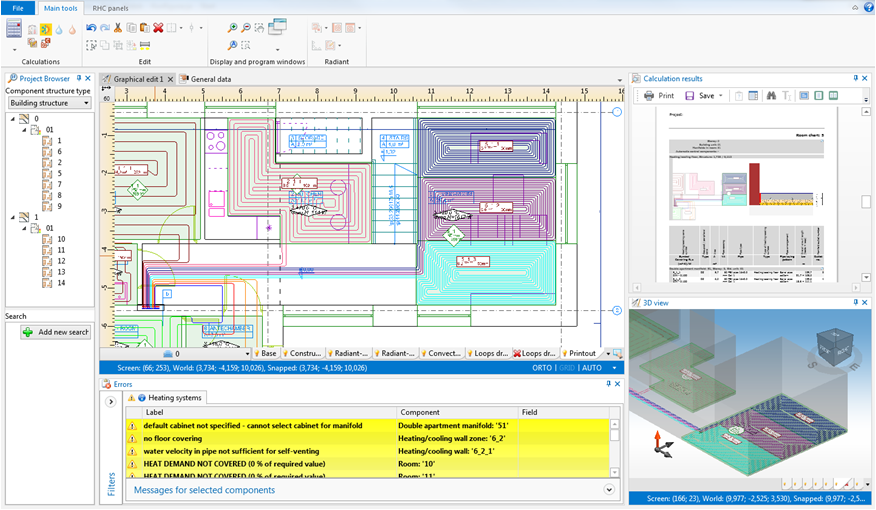Toggle ORTO mode in status bar
Viewport: 876px width, 510px height.
543,368
